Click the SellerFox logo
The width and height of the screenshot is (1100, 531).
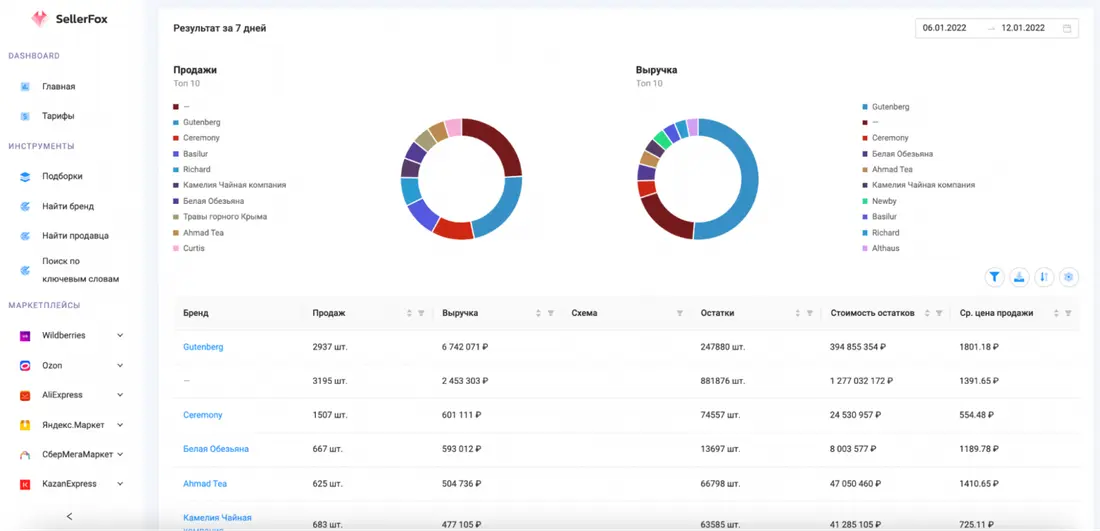(69, 20)
